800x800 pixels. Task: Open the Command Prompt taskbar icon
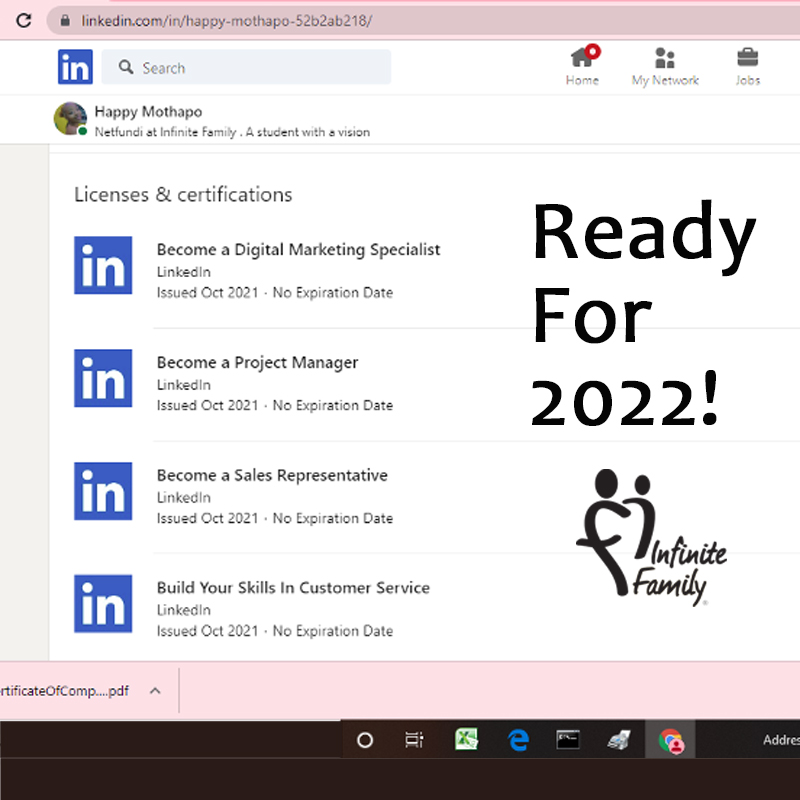click(568, 740)
